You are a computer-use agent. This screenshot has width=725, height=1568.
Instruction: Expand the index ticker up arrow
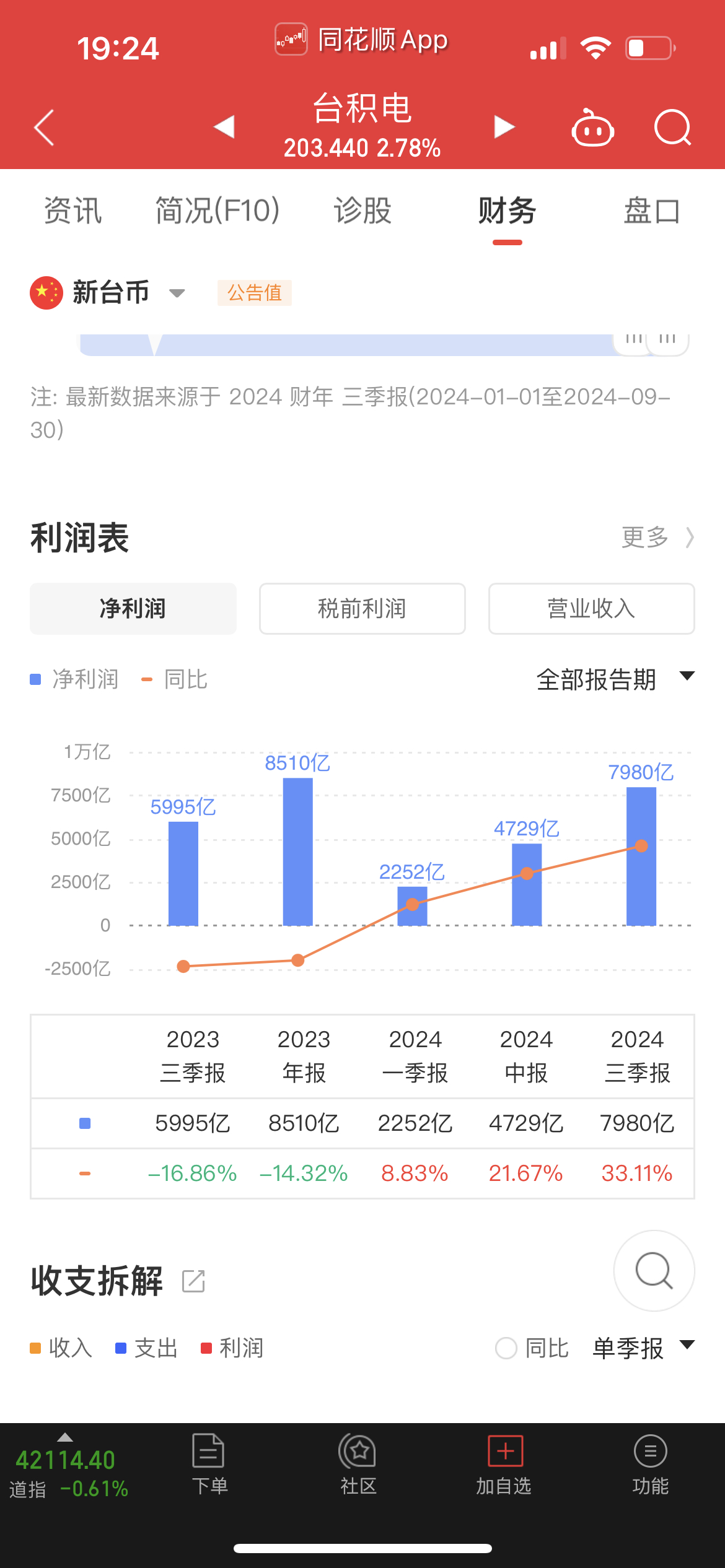(x=64, y=1437)
